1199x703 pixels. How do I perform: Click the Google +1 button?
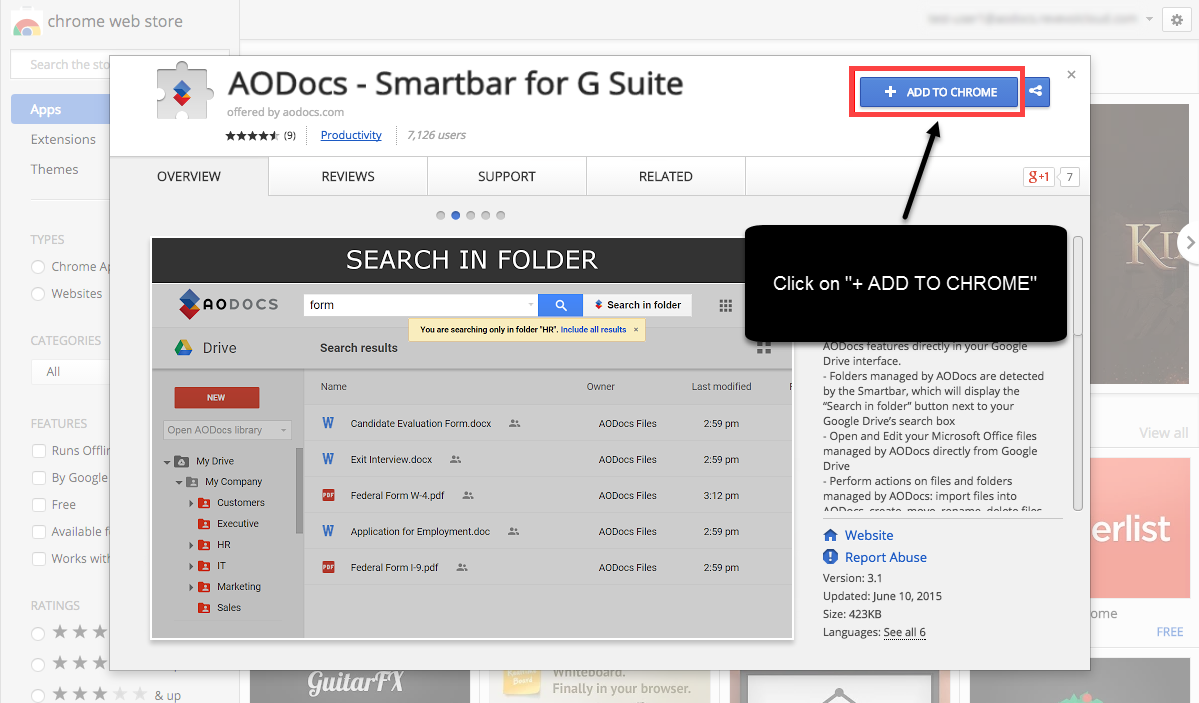1038,177
